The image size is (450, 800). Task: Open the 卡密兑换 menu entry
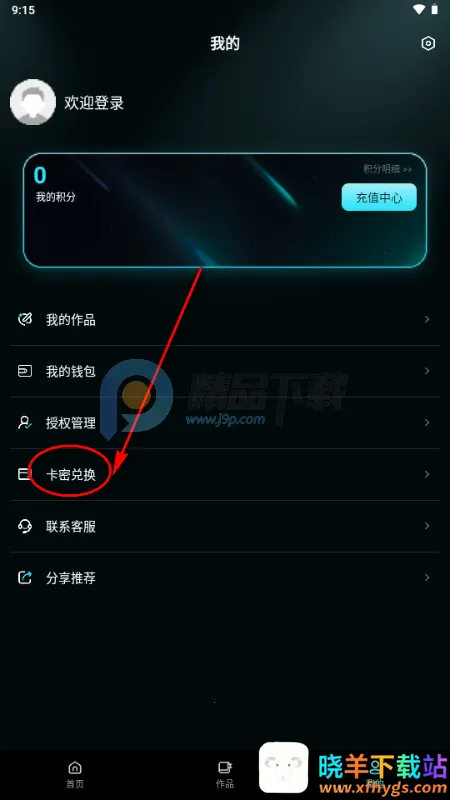pyautogui.click(x=225, y=474)
